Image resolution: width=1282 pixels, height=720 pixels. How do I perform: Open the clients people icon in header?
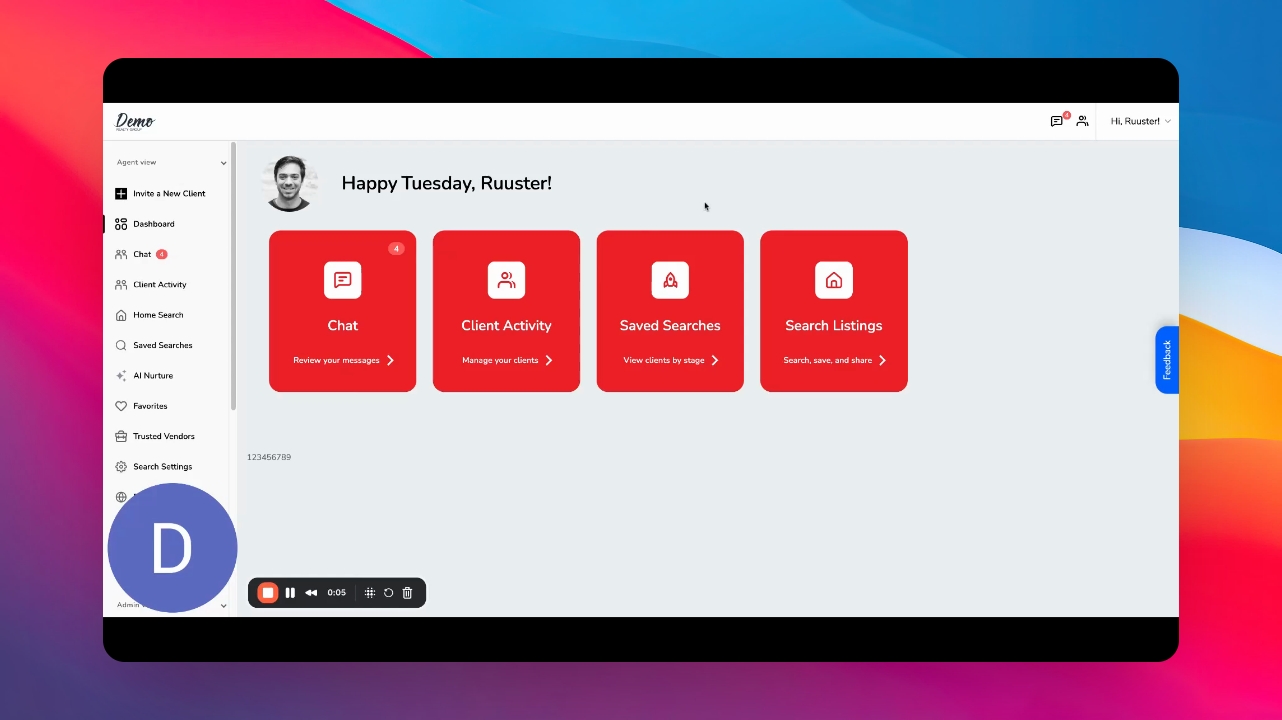click(1082, 121)
